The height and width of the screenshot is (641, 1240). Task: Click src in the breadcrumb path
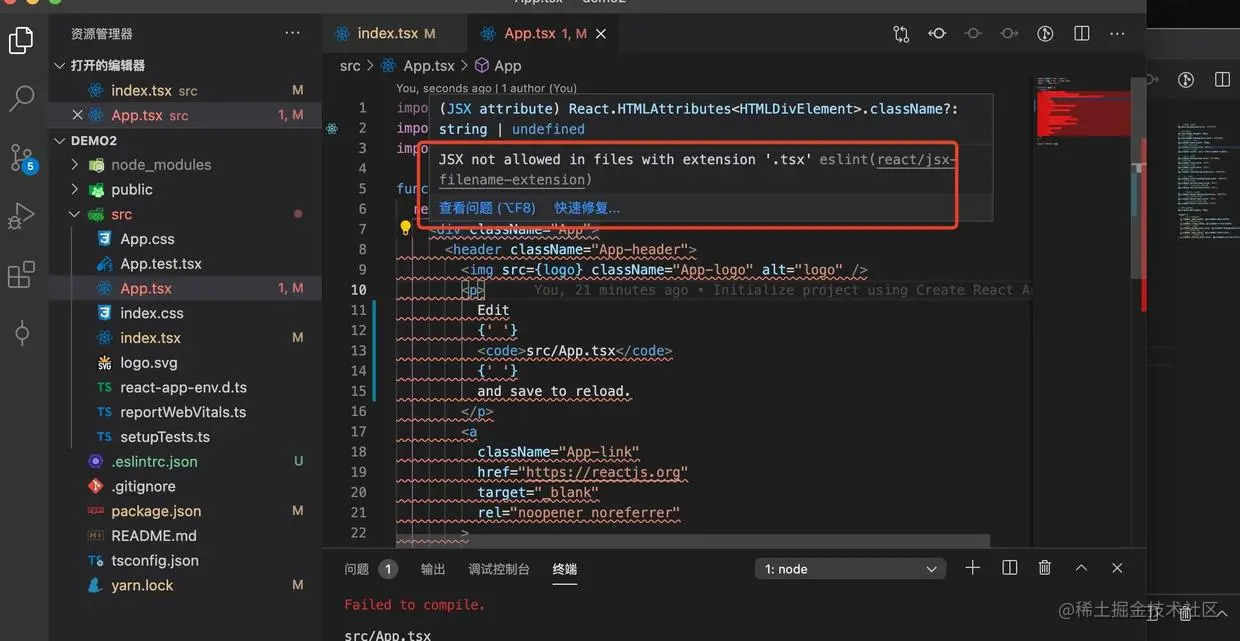click(x=350, y=66)
